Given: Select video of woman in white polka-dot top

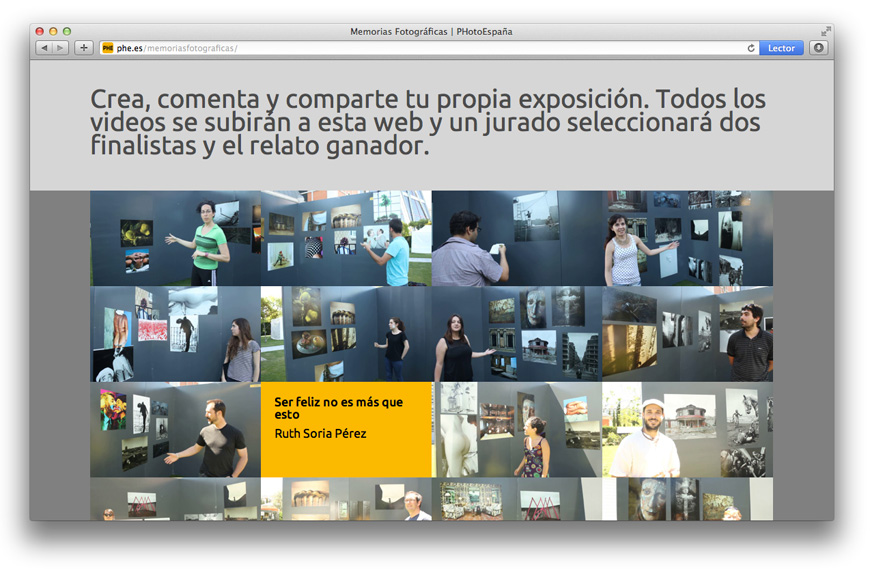Looking at the screenshot, I should point(687,239).
